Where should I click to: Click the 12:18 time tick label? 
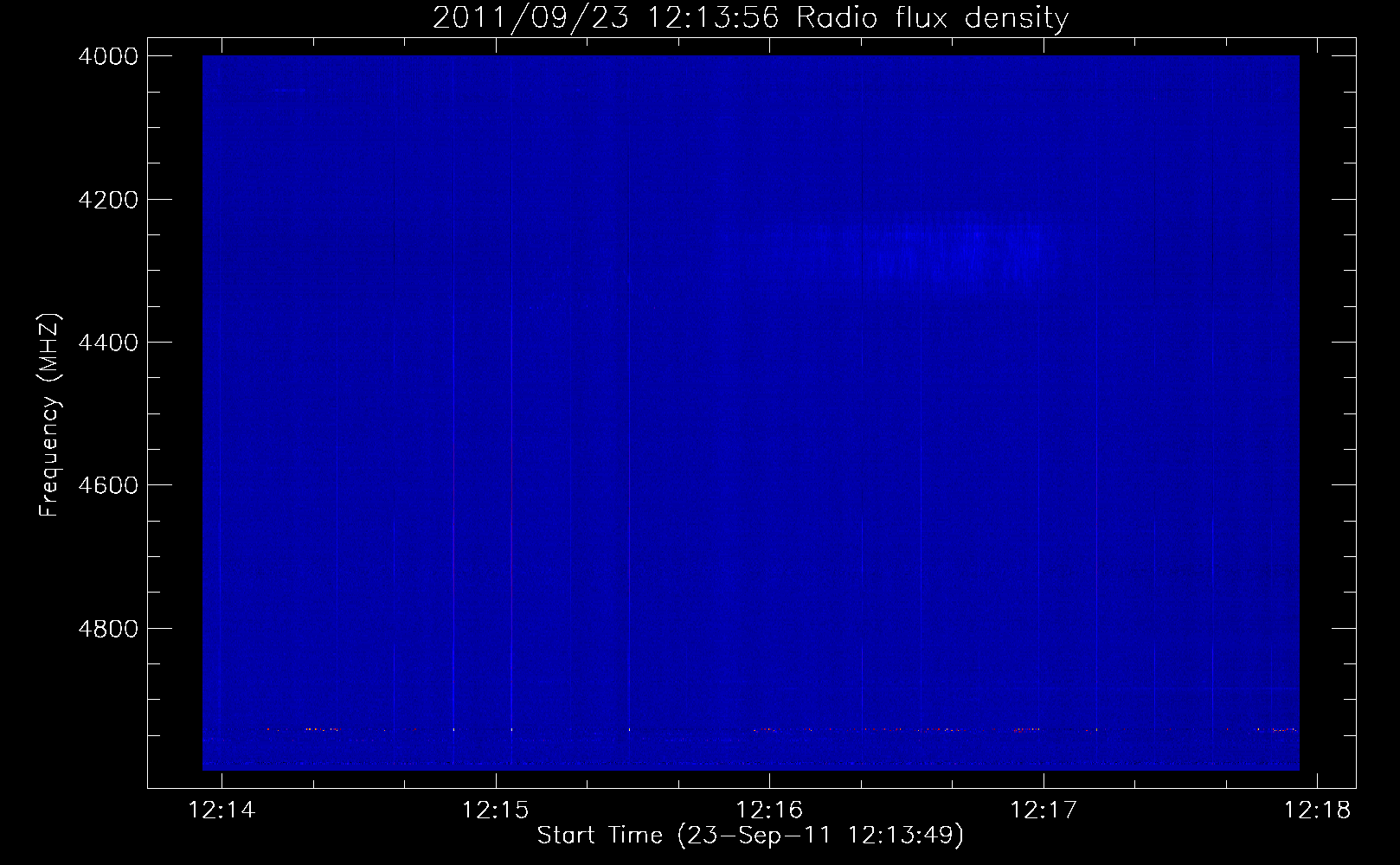point(1317,810)
